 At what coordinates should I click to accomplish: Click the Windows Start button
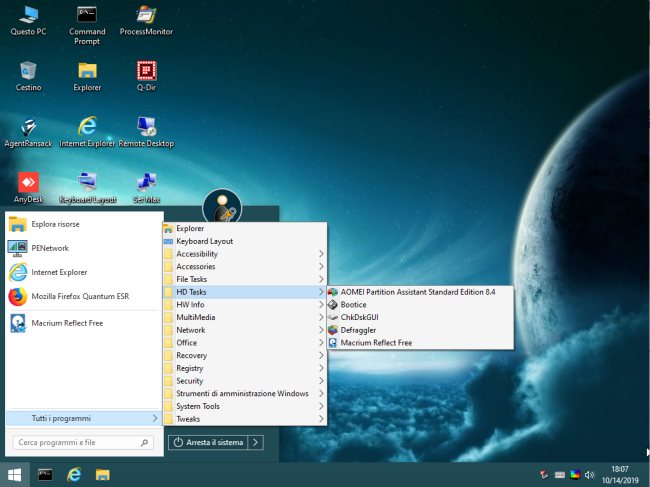point(15,475)
